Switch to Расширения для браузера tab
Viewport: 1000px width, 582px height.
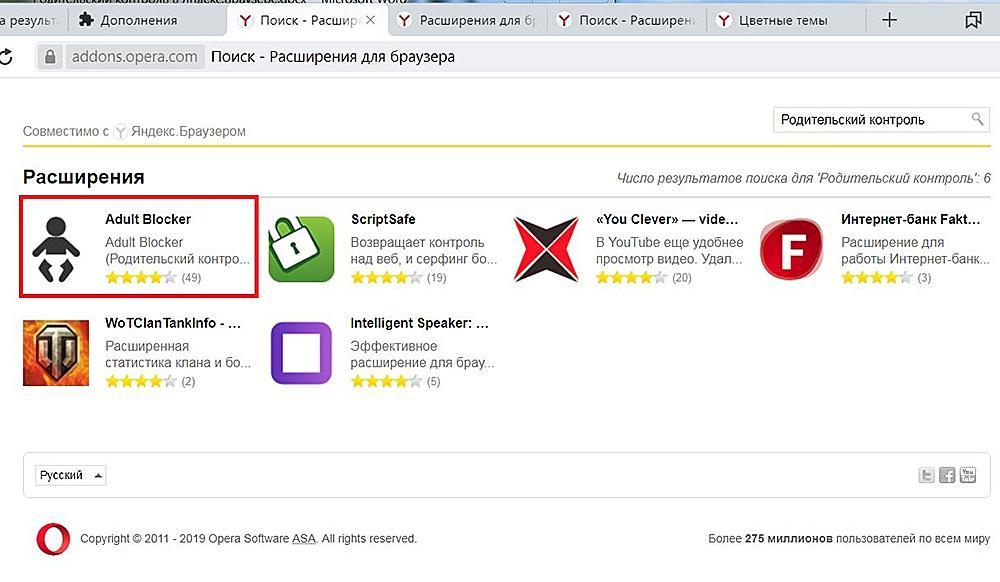click(467, 20)
